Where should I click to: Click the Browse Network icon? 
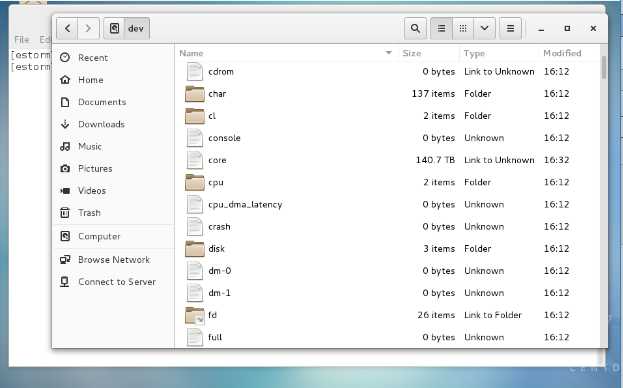click(65, 260)
